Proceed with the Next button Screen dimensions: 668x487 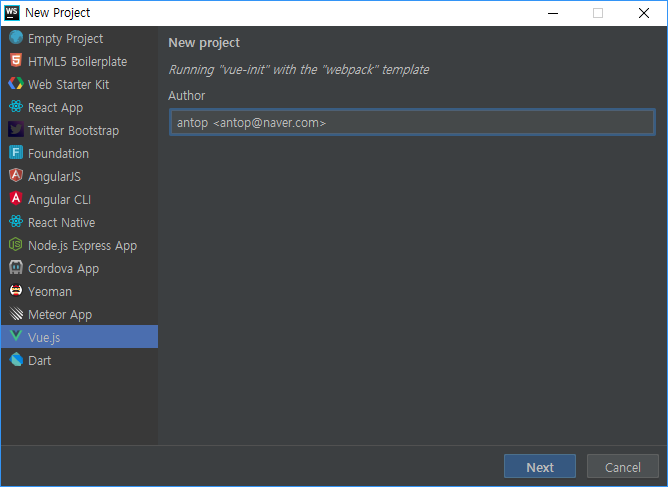click(x=540, y=467)
